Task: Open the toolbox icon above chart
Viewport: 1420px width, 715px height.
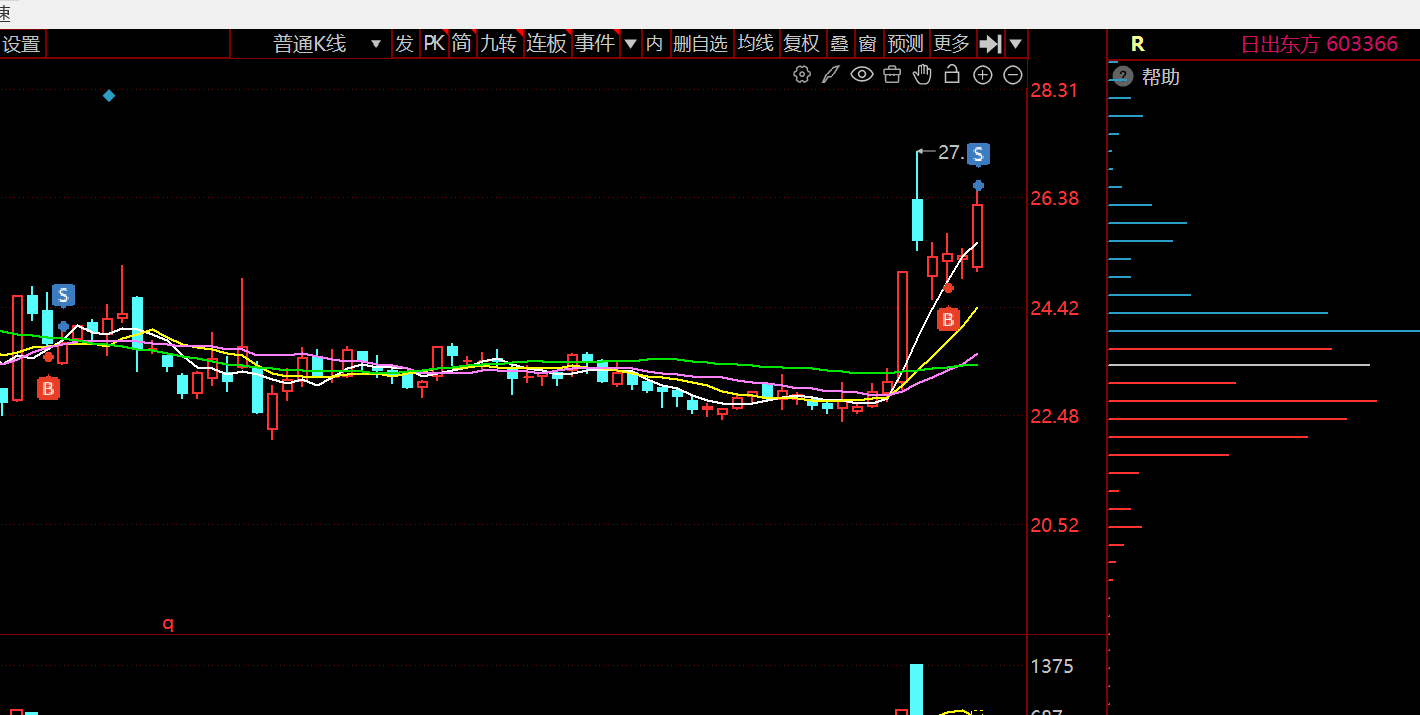Action: (892, 74)
